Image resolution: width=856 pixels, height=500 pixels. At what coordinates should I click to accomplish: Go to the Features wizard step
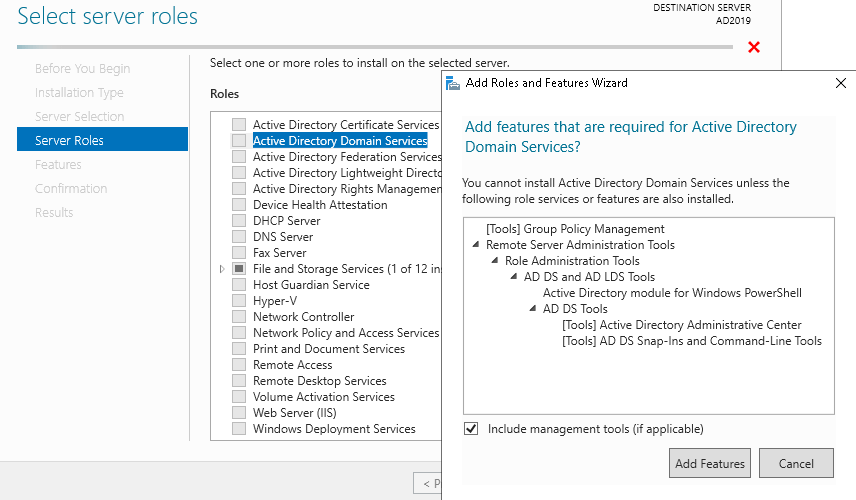coord(58,164)
